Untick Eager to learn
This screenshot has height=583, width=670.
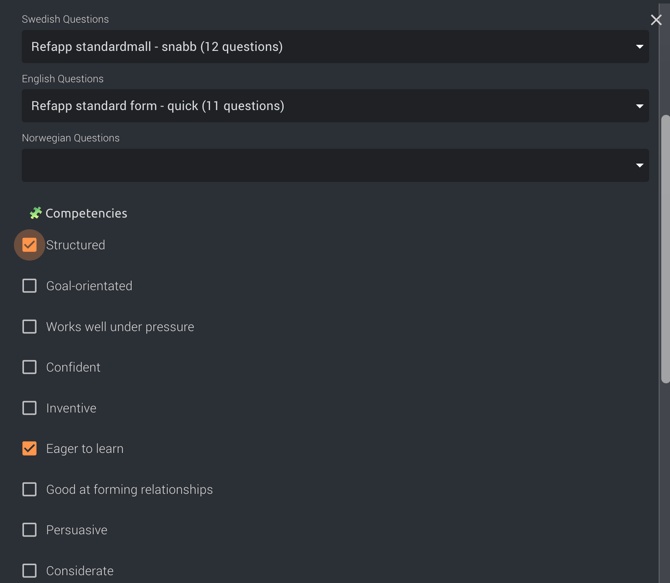click(x=29, y=448)
